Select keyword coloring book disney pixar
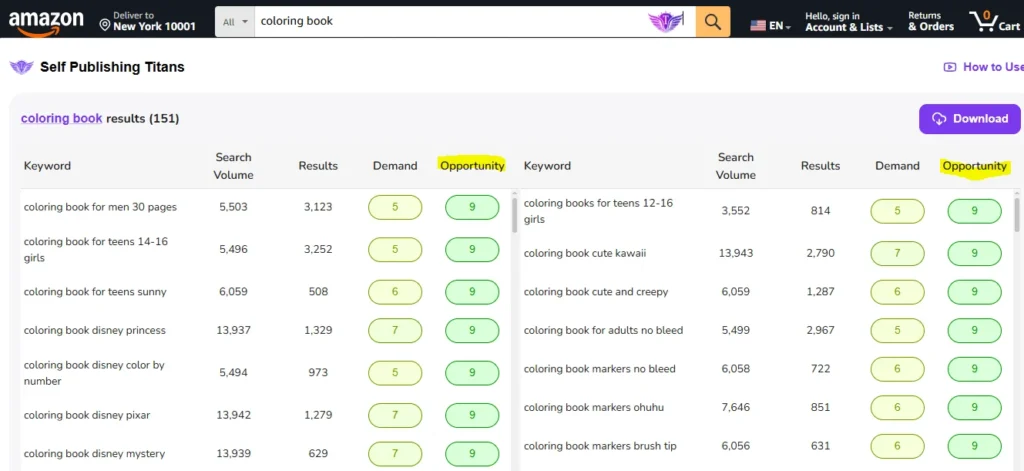 click(88, 415)
